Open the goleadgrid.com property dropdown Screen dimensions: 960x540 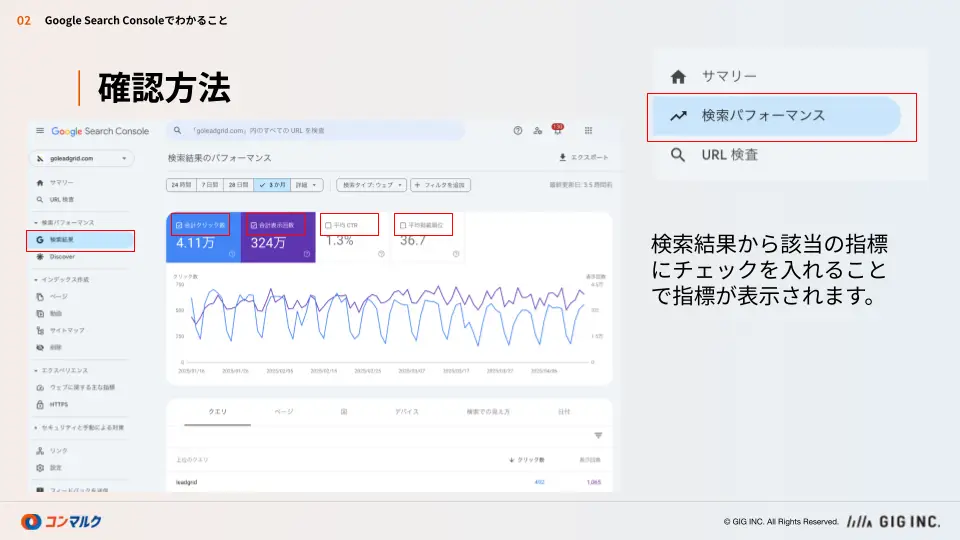pyautogui.click(x=81, y=159)
